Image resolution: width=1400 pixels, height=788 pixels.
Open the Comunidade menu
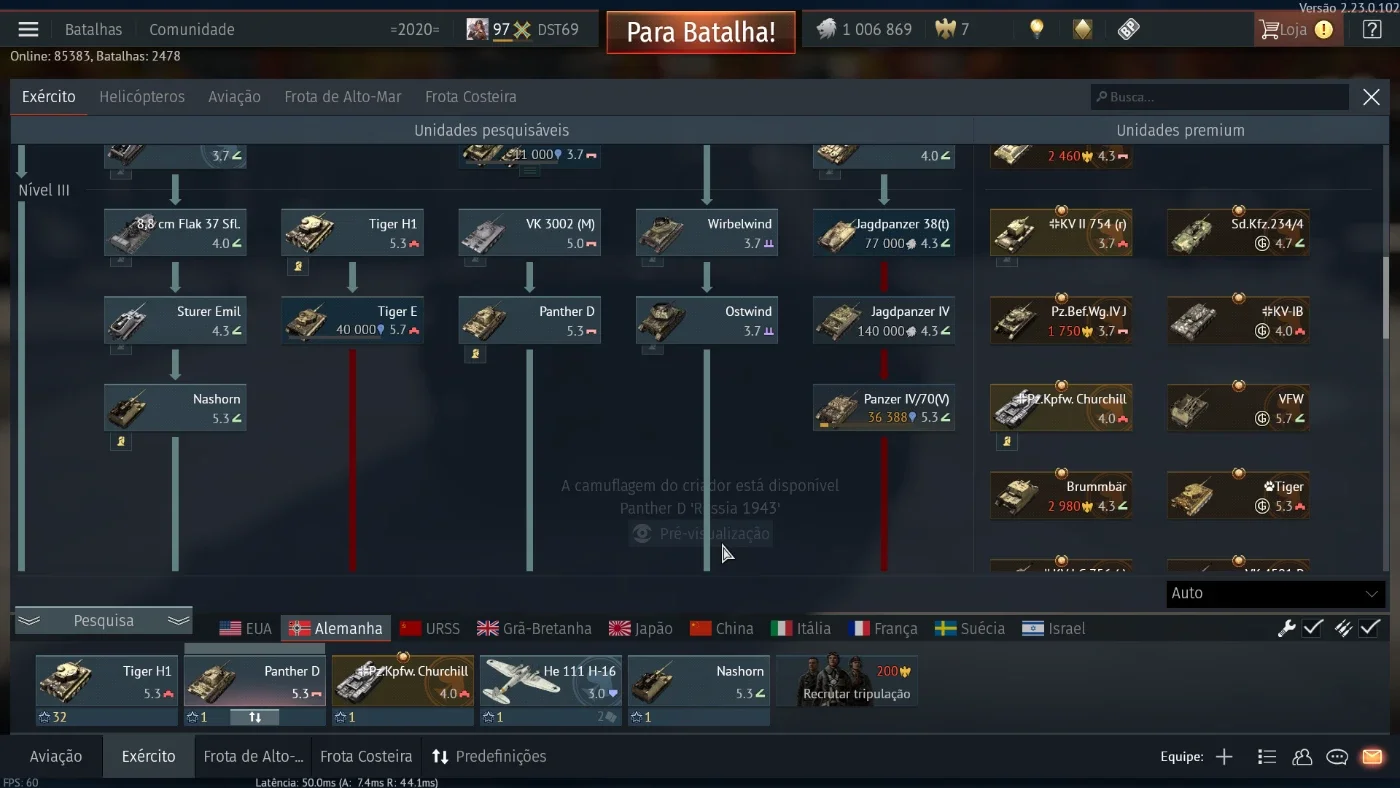pyautogui.click(x=192, y=30)
